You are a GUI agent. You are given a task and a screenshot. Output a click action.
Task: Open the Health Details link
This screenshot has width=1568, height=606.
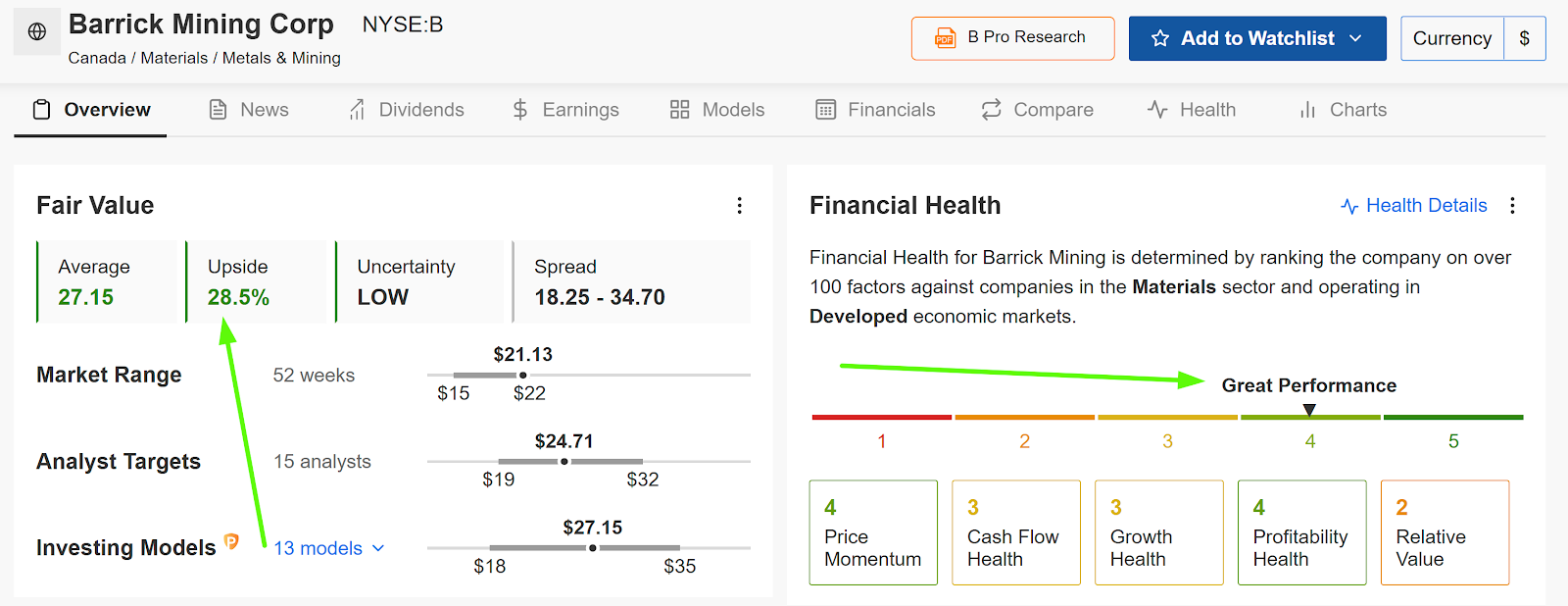[x=1414, y=205]
